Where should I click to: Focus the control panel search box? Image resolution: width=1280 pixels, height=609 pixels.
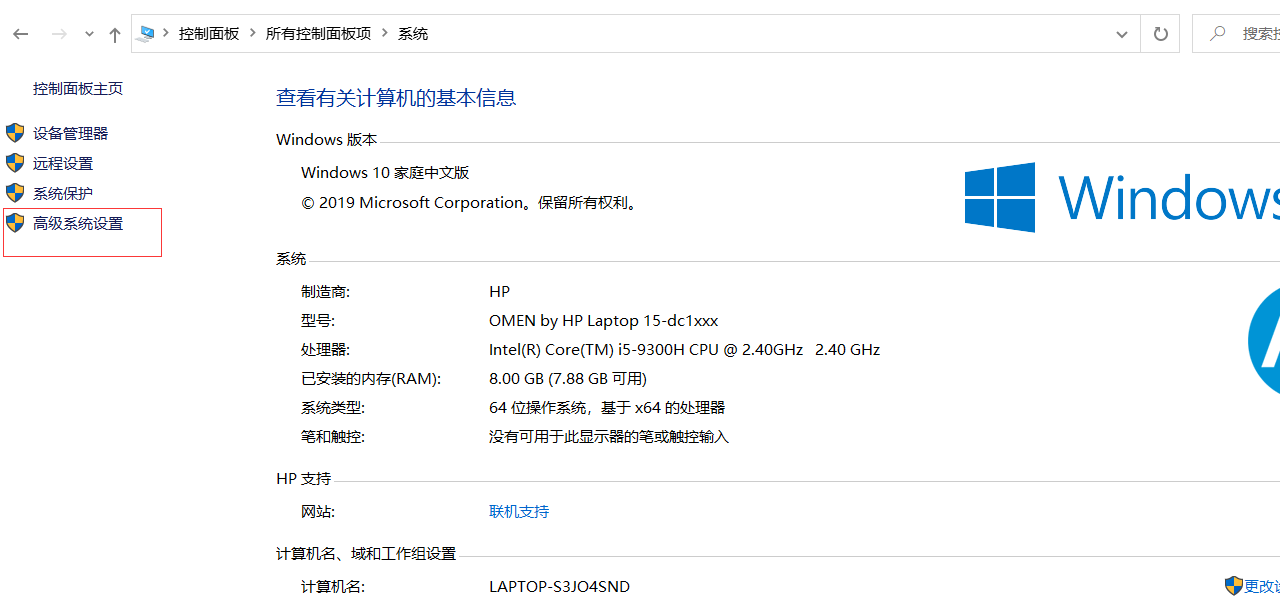(1236, 34)
